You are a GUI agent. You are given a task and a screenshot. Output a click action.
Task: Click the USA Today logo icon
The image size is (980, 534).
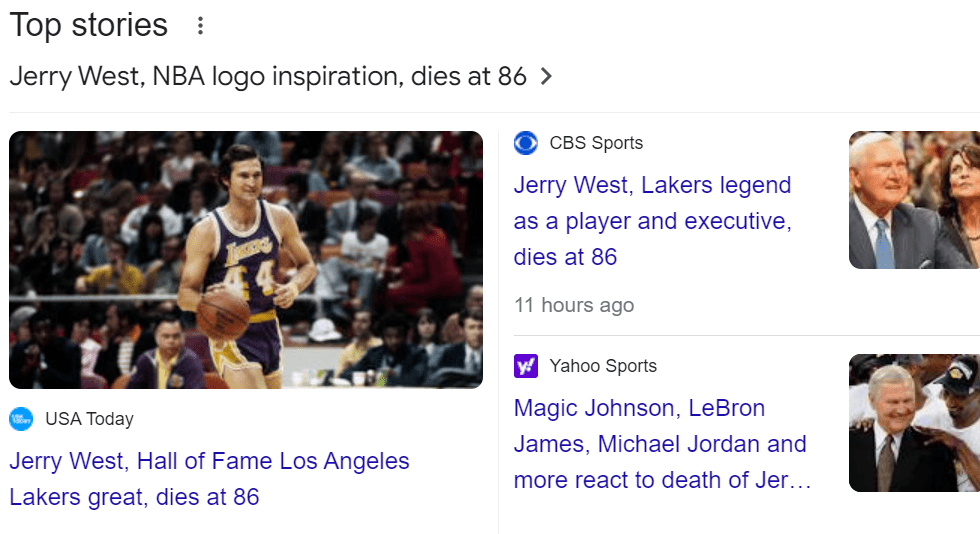point(21,419)
